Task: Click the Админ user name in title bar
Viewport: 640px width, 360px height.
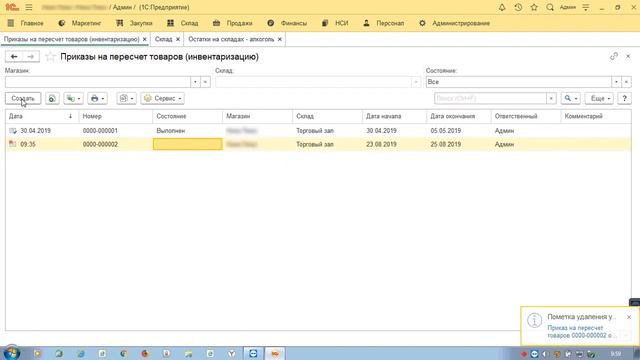Action: [x=567, y=7]
